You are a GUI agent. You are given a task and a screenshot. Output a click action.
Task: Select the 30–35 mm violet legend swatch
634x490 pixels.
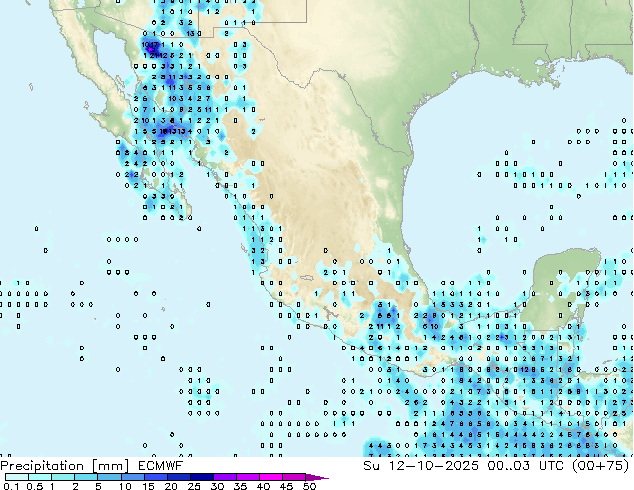[224, 477]
